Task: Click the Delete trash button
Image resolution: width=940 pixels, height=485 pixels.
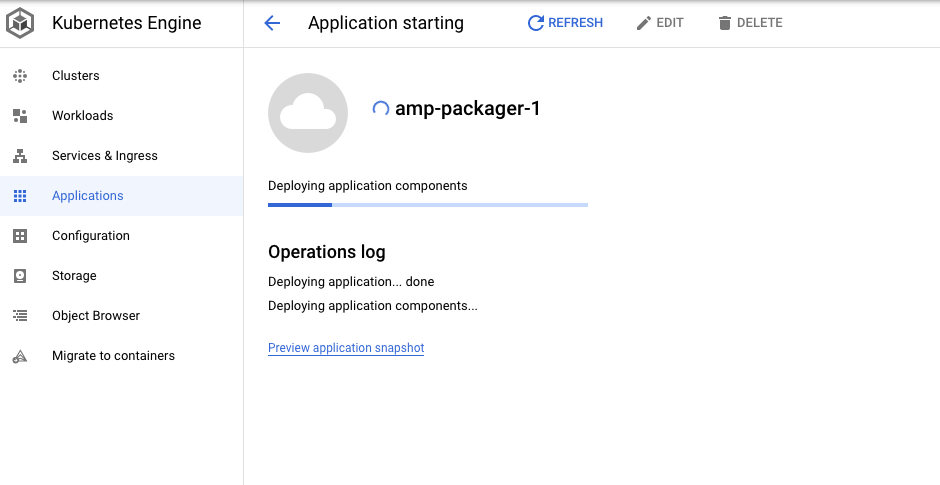Action: point(750,23)
